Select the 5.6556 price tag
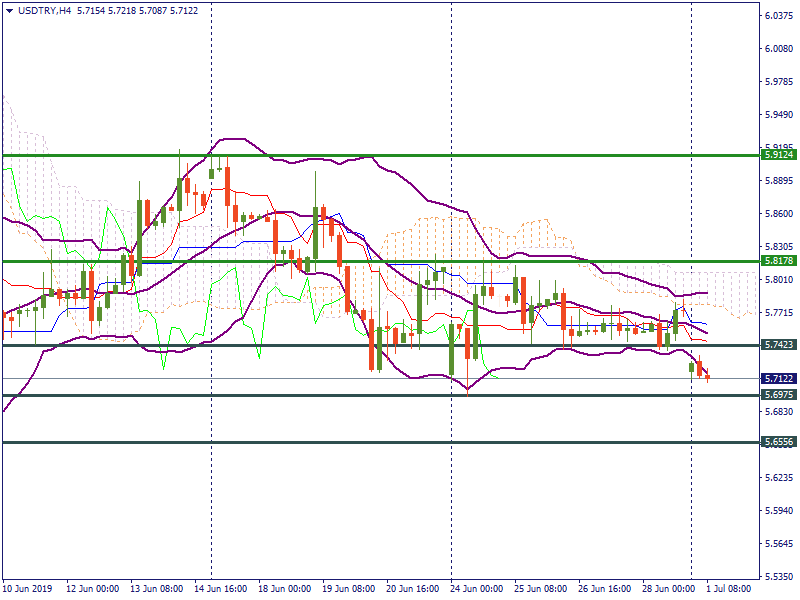This screenshot has height=600, width=800. tap(778, 442)
